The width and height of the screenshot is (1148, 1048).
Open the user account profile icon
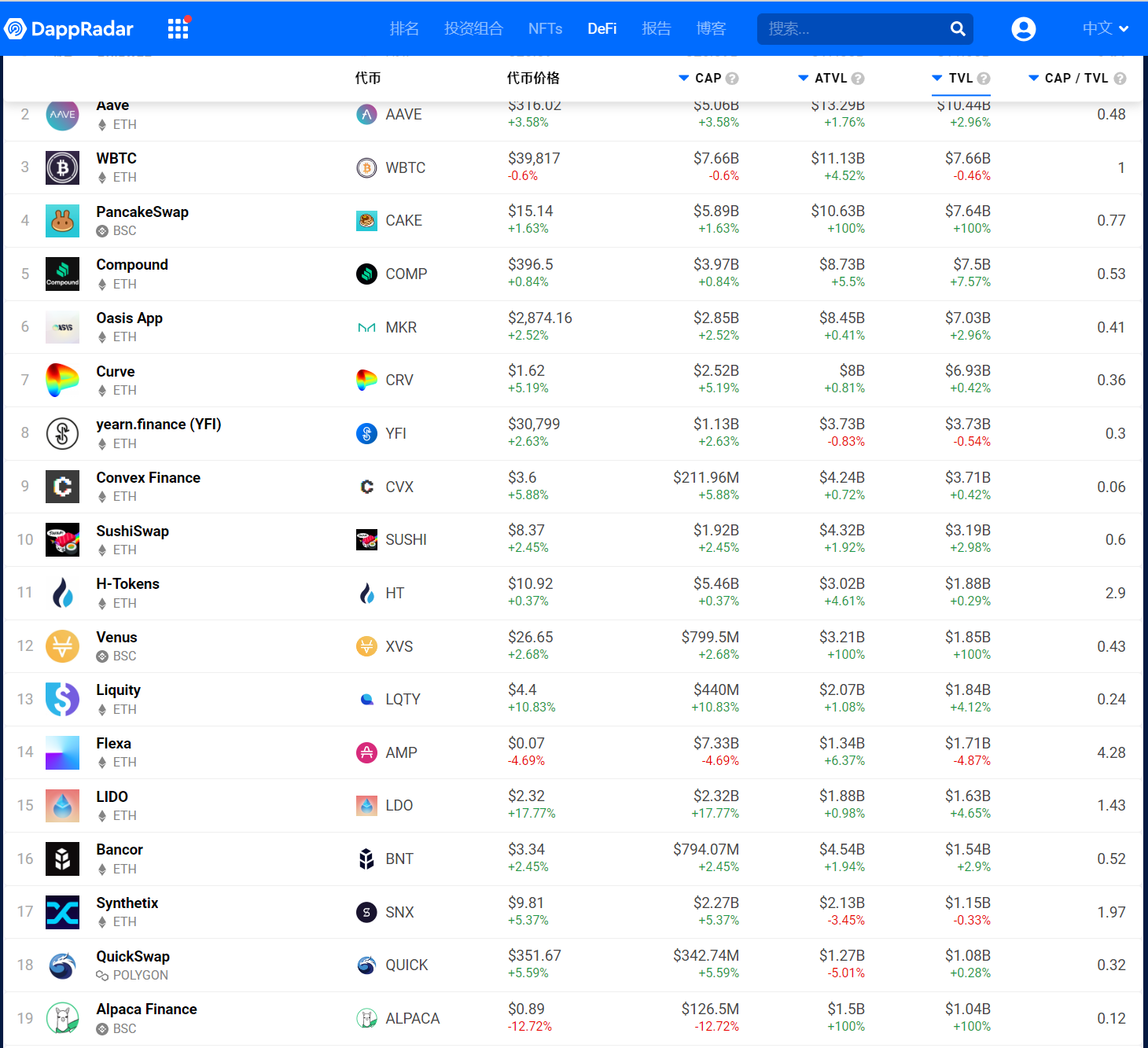coord(1023,29)
